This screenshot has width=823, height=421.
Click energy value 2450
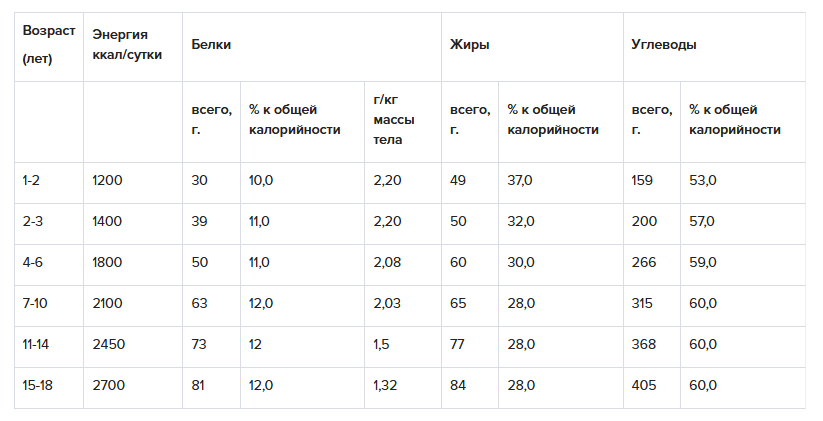coord(107,344)
